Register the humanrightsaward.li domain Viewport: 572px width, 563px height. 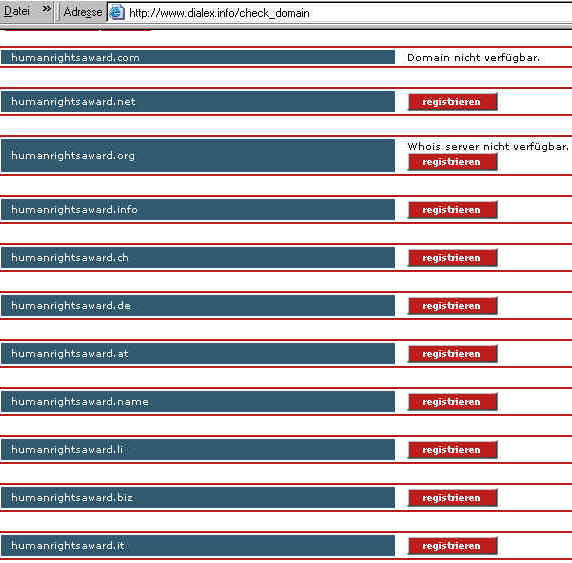click(452, 450)
